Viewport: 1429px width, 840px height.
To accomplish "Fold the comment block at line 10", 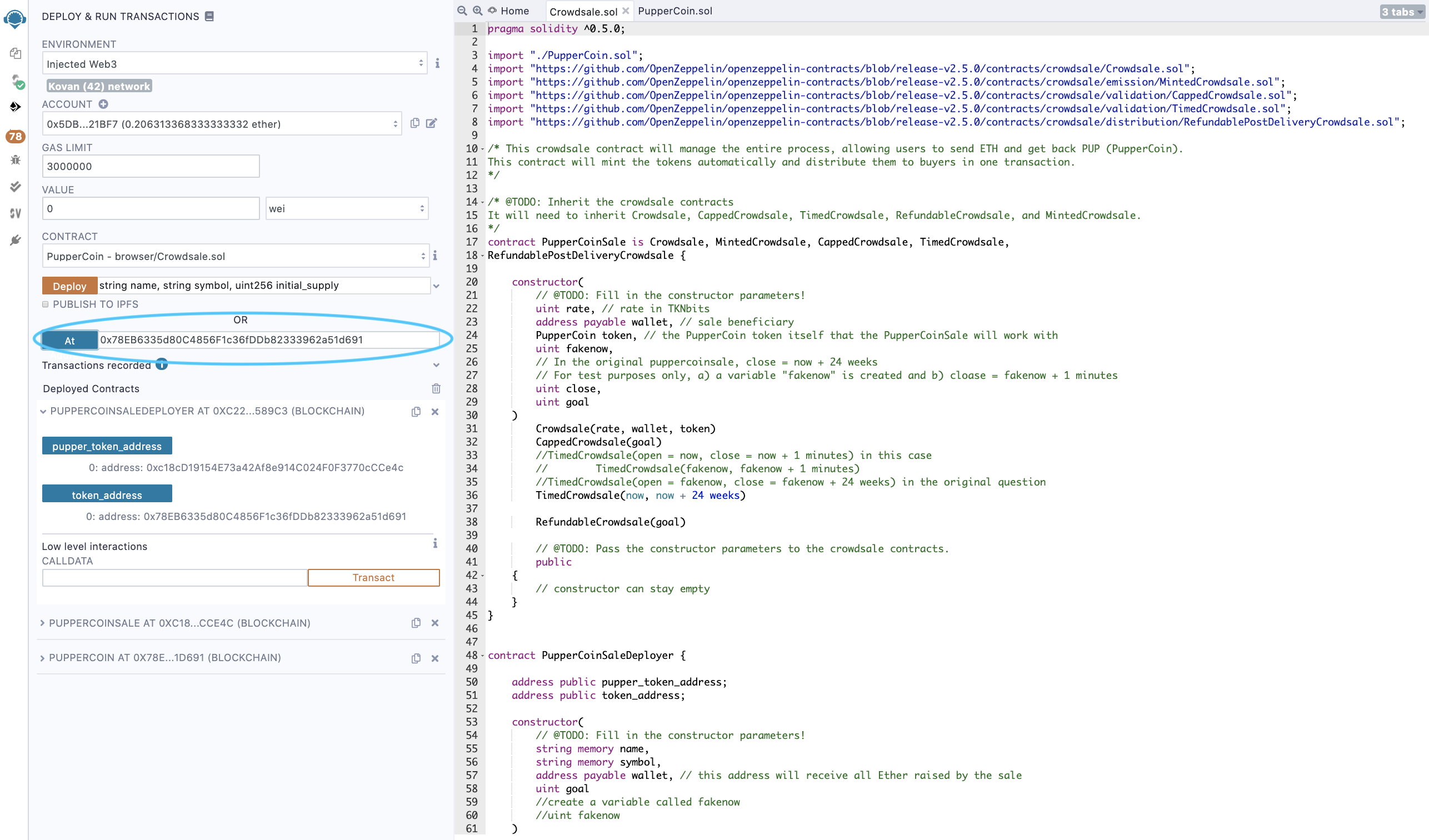I will pos(483,149).
